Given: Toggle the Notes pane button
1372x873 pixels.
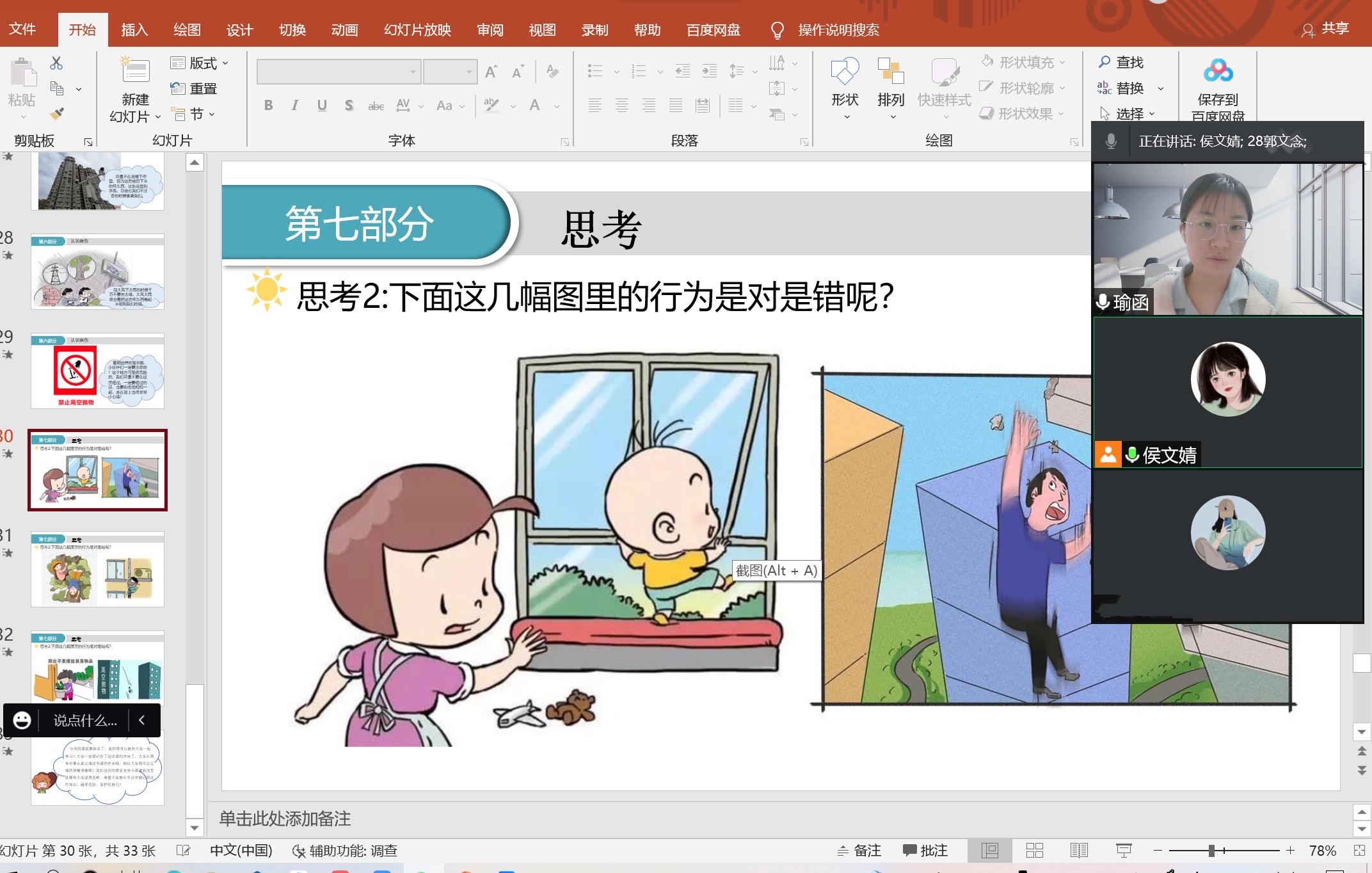Looking at the screenshot, I should 859,850.
